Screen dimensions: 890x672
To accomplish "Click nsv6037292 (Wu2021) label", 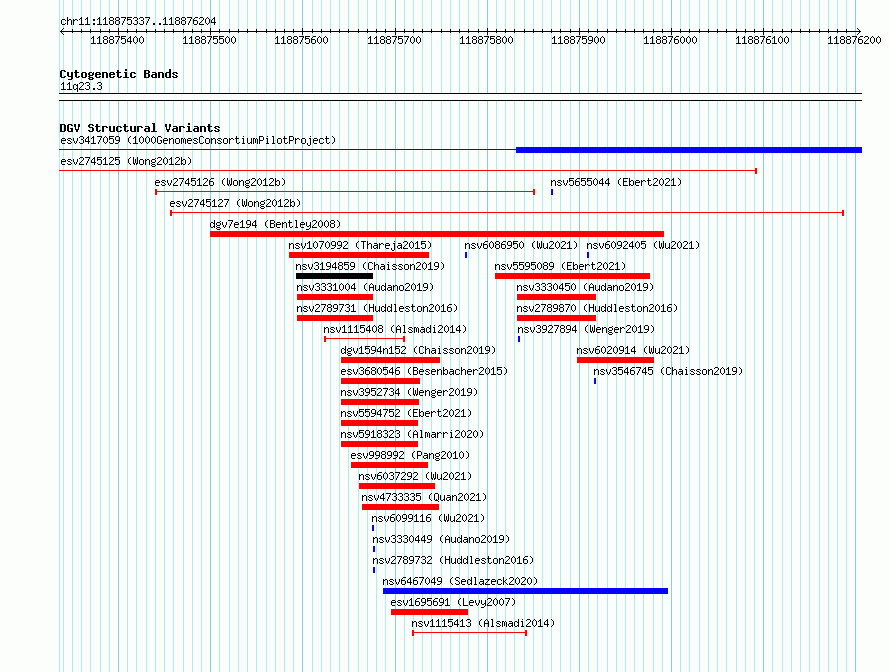I will click(x=415, y=476).
